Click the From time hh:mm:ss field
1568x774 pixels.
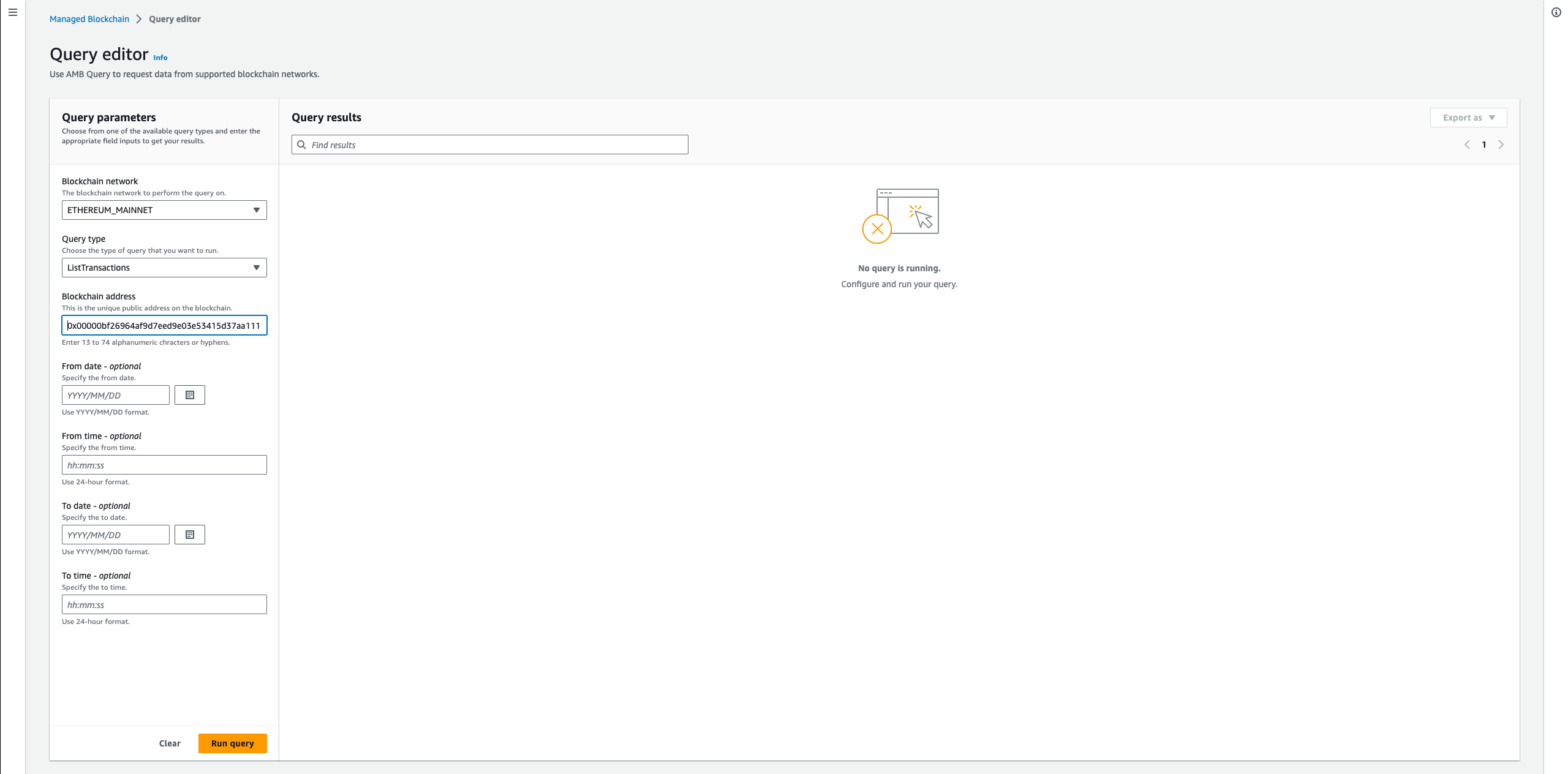[164, 465]
